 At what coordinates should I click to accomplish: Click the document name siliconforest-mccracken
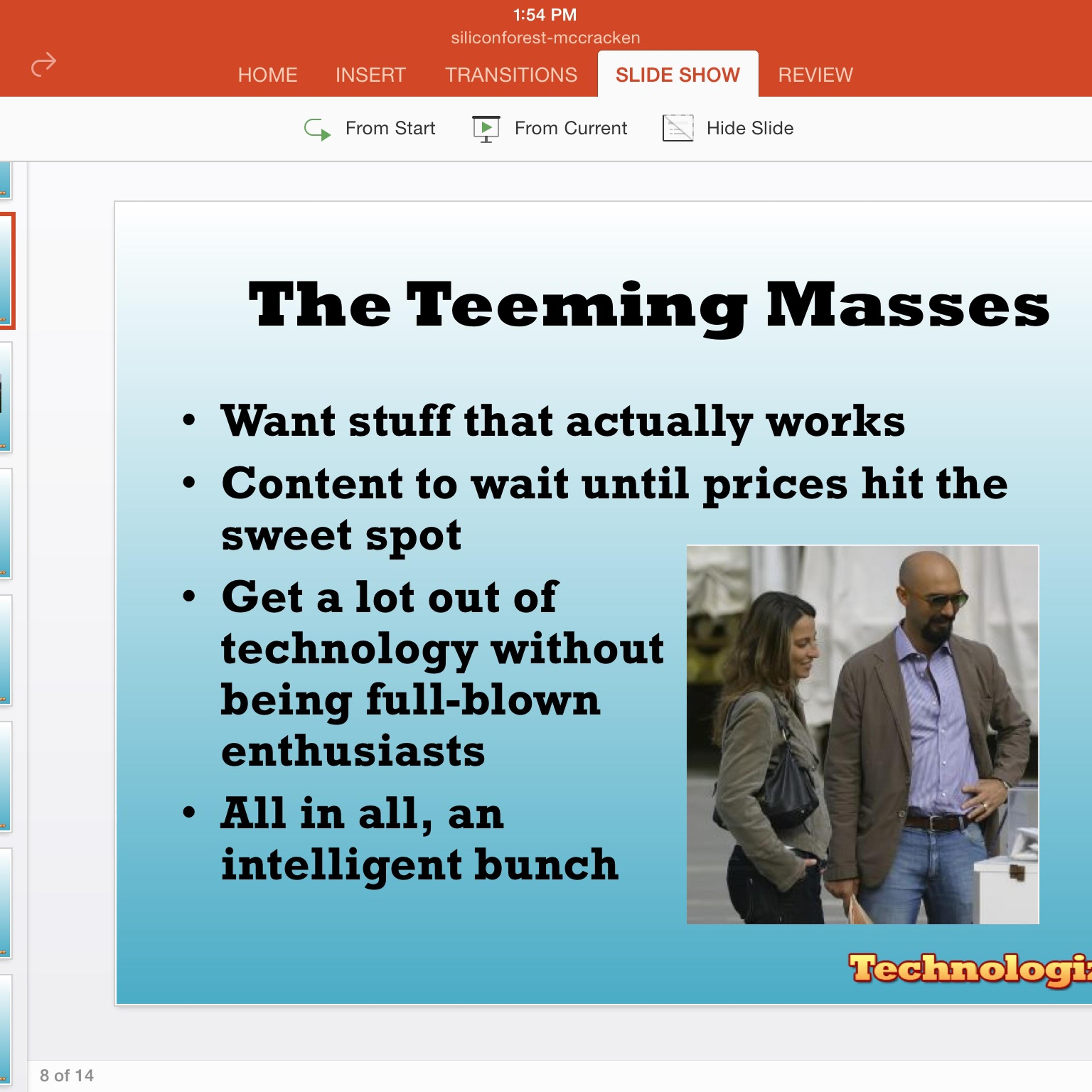coord(545,38)
